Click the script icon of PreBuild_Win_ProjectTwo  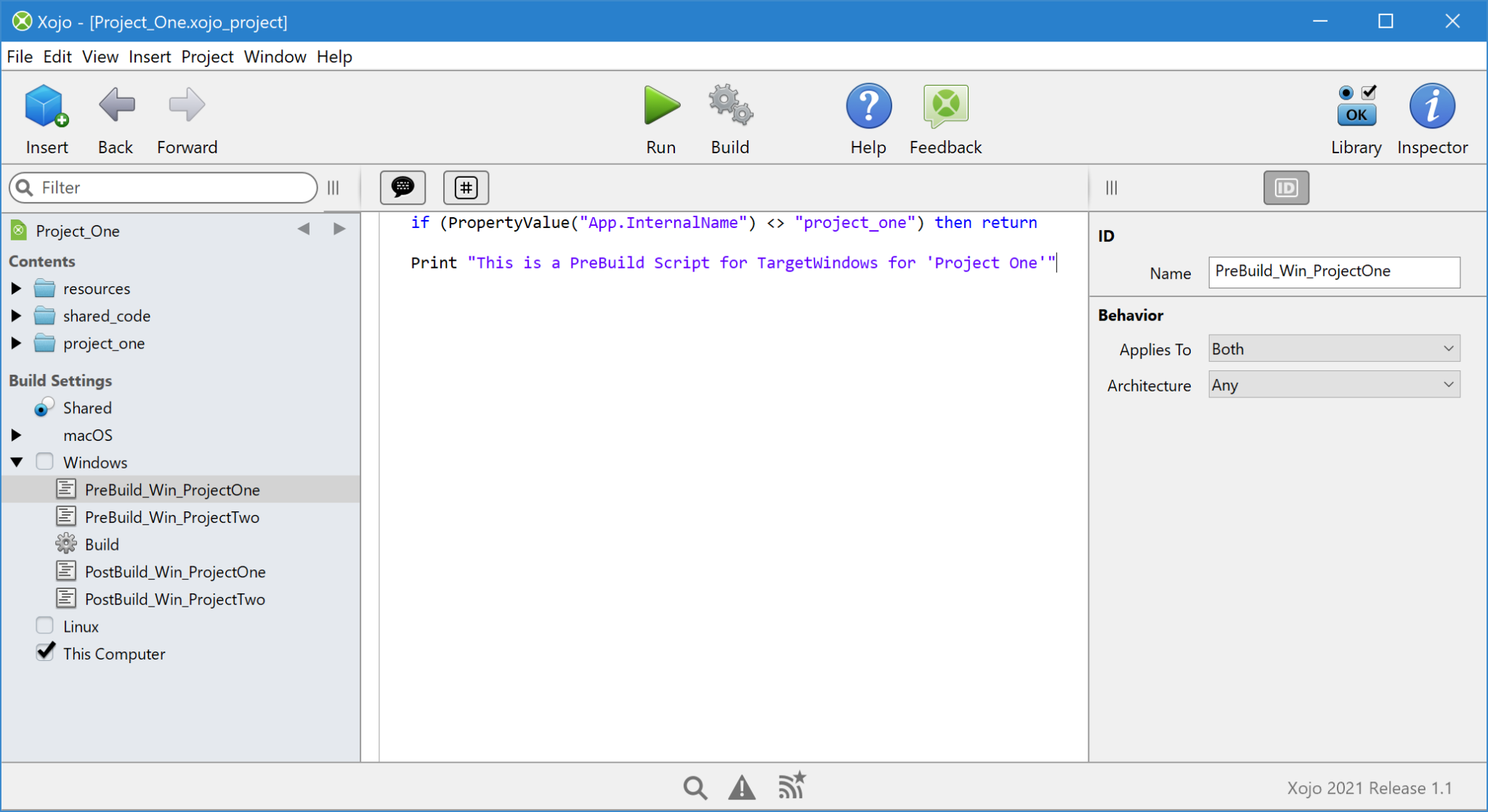(66, 516)
